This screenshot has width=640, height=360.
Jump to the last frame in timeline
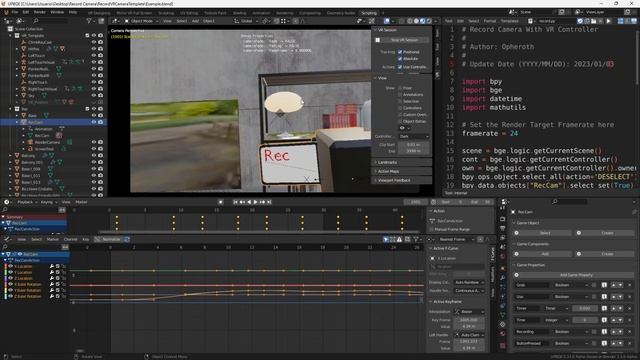click(x=269, y=202)
